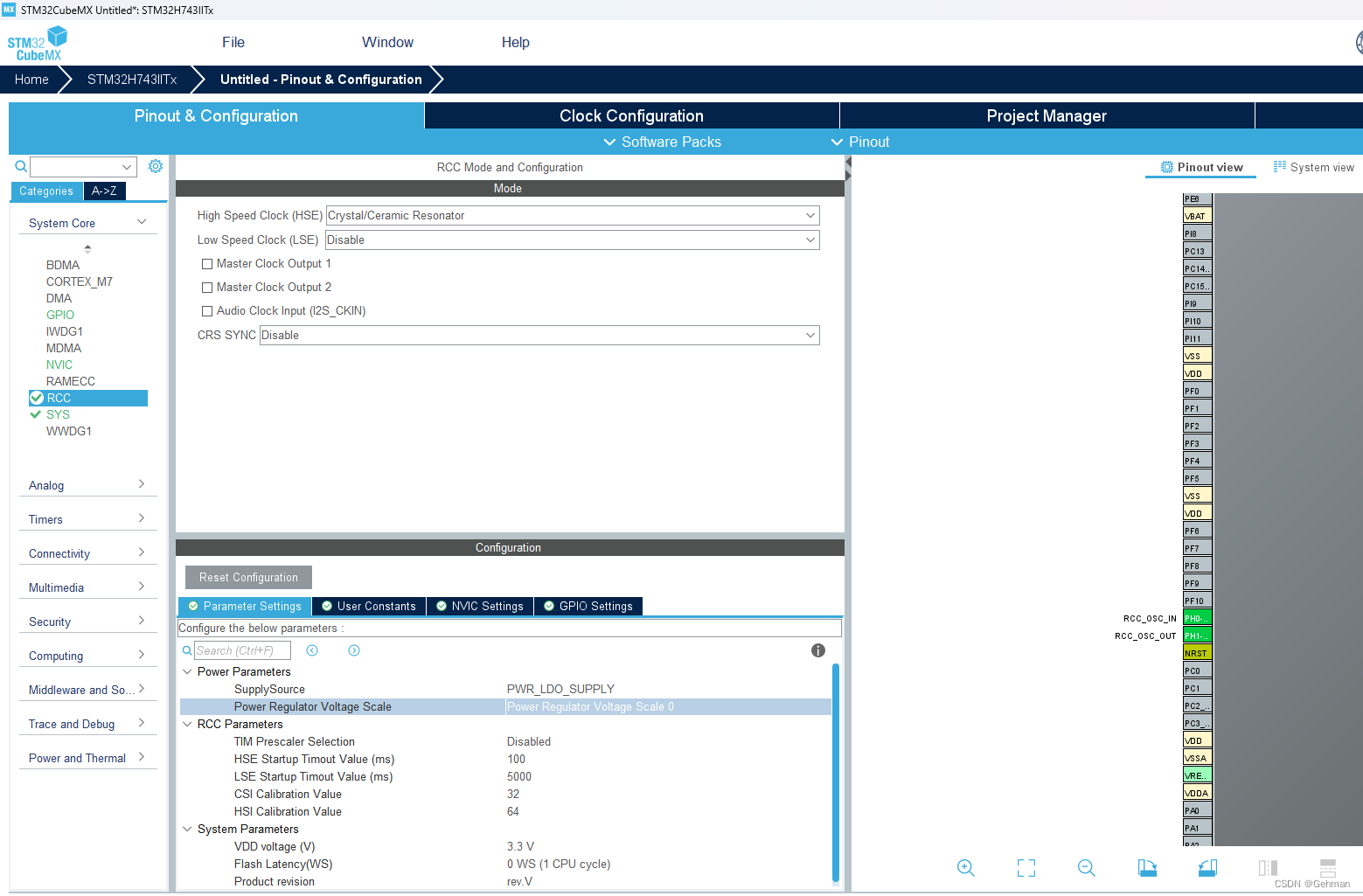Click the NRST pin on the chip
This screenshot has height=896, width=1363.
point(1197,653)
